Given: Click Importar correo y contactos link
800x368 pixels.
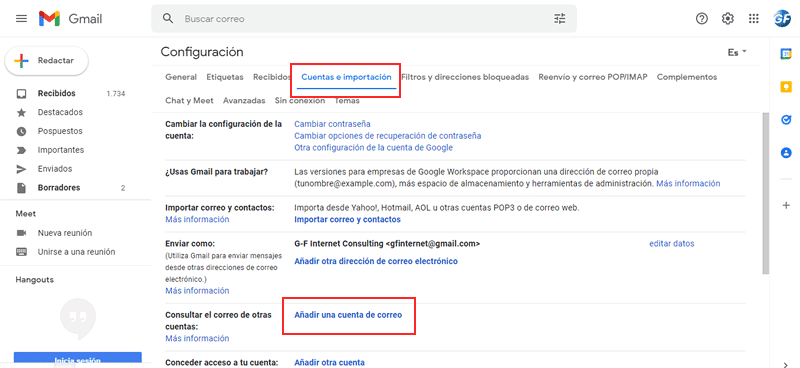Looking at the screenshot, I should pos(347,219).
